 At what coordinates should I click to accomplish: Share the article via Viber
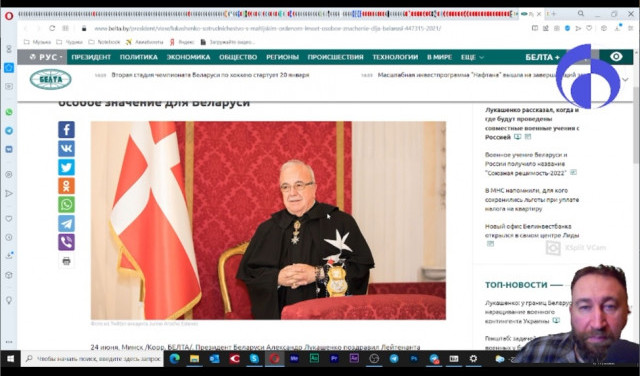point(66,243)
